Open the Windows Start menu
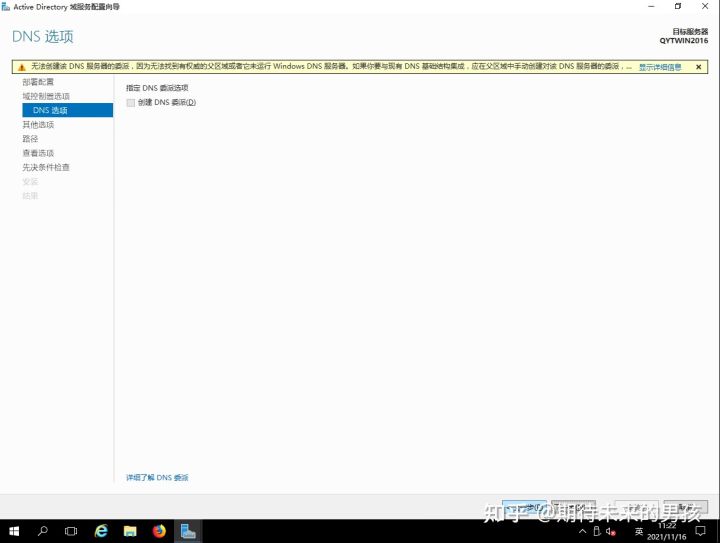The image size is (720, 543). 14,531
